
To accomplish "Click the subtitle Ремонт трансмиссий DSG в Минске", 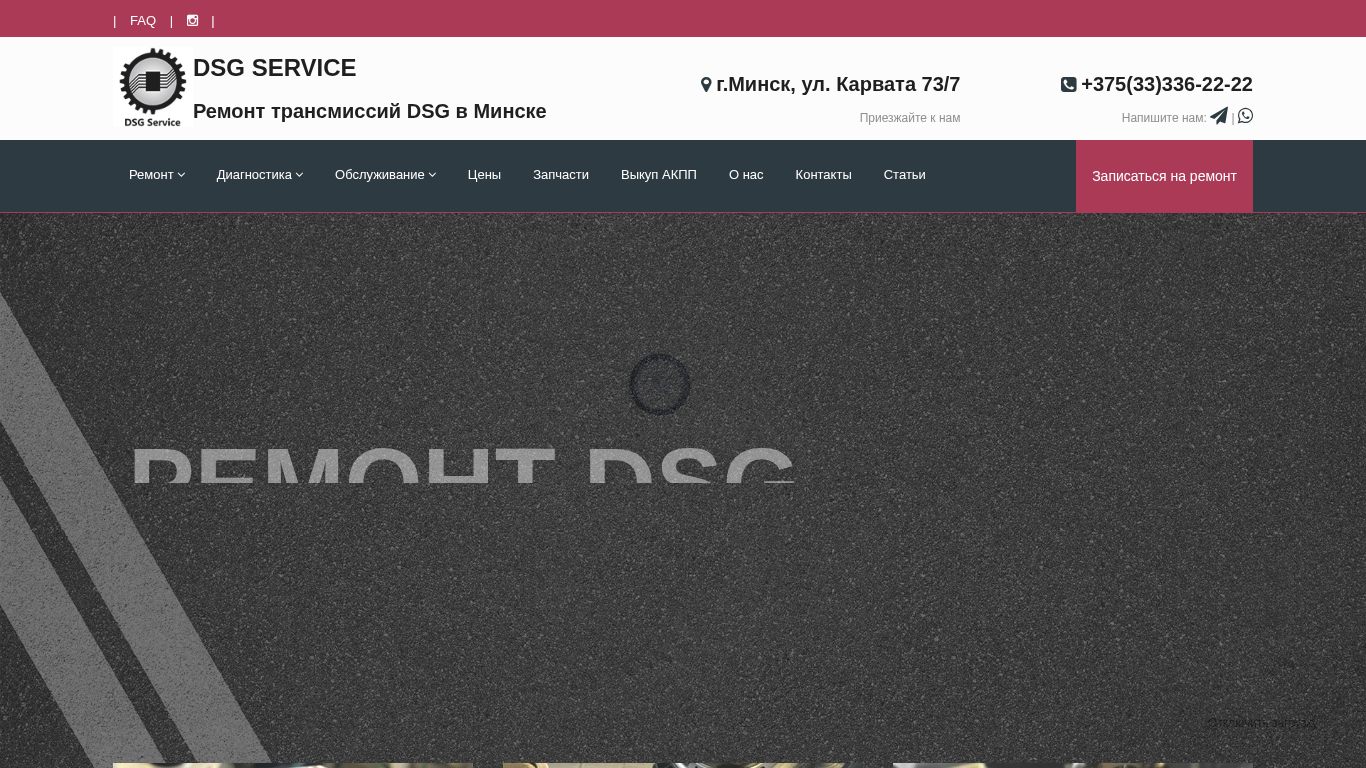I will pyautogui.click(x=370, y=111).
